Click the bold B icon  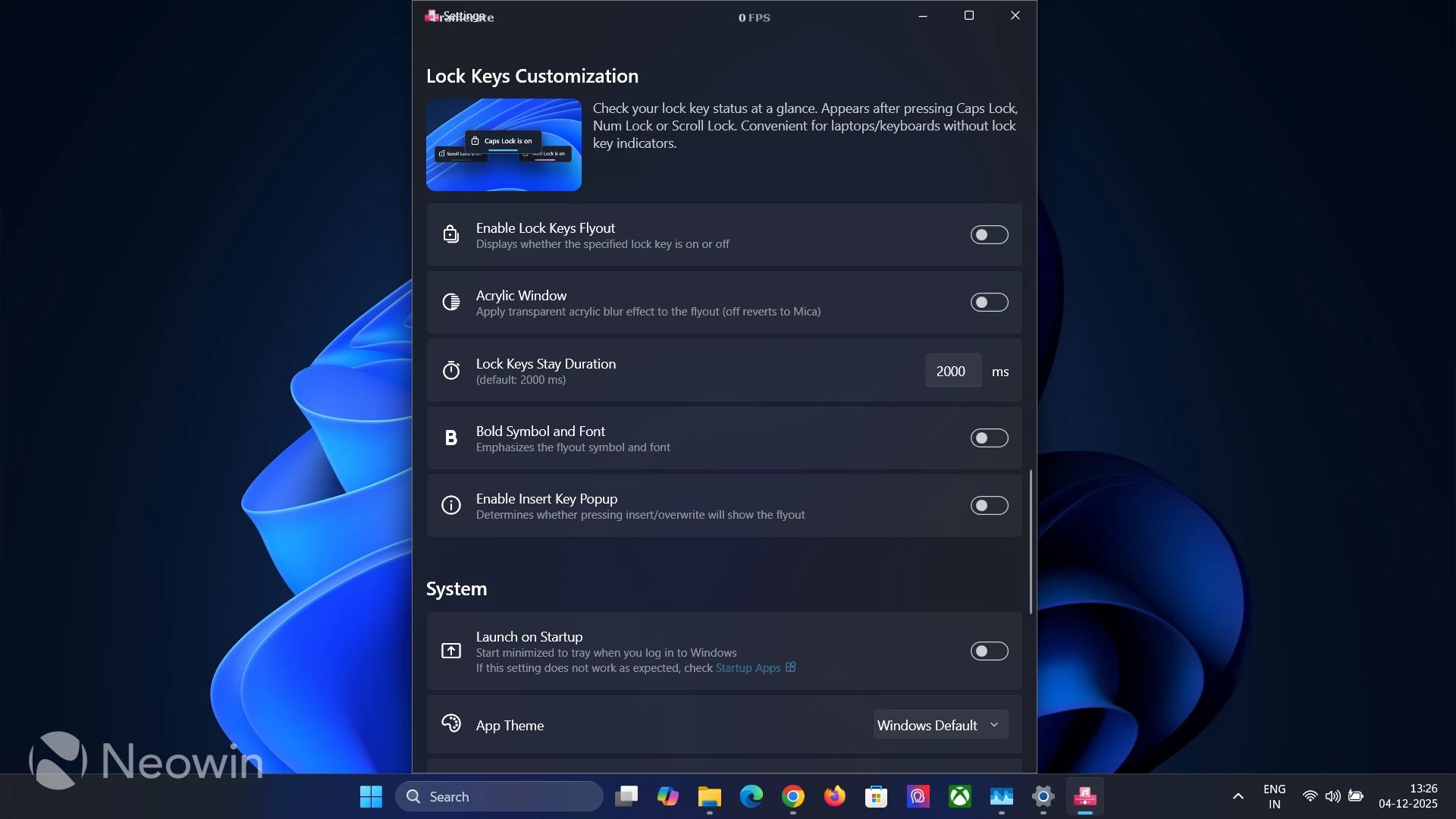(x=451, y=438)
